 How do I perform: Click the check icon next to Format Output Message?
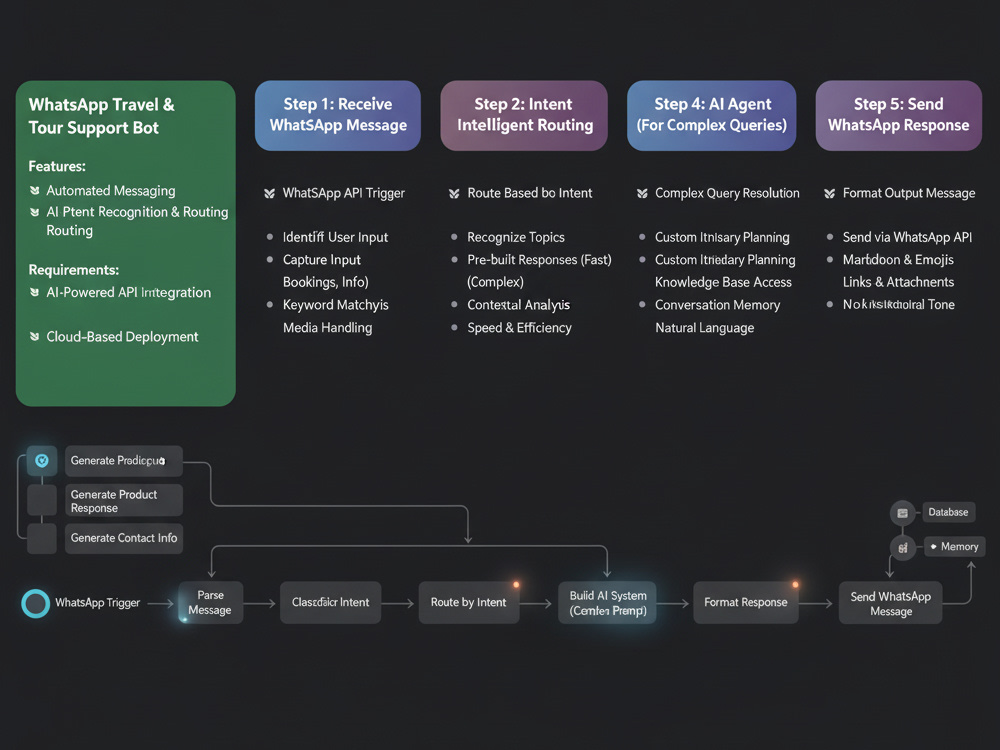[x=830, y=193]
